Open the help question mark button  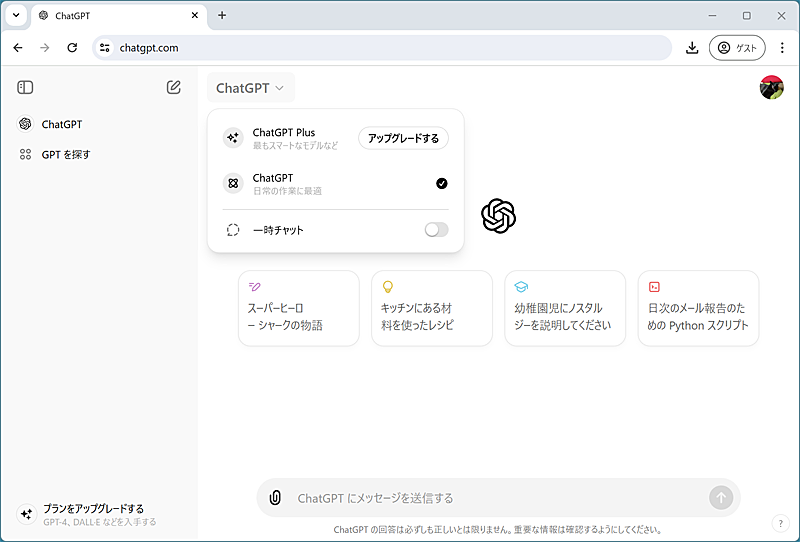781,523
